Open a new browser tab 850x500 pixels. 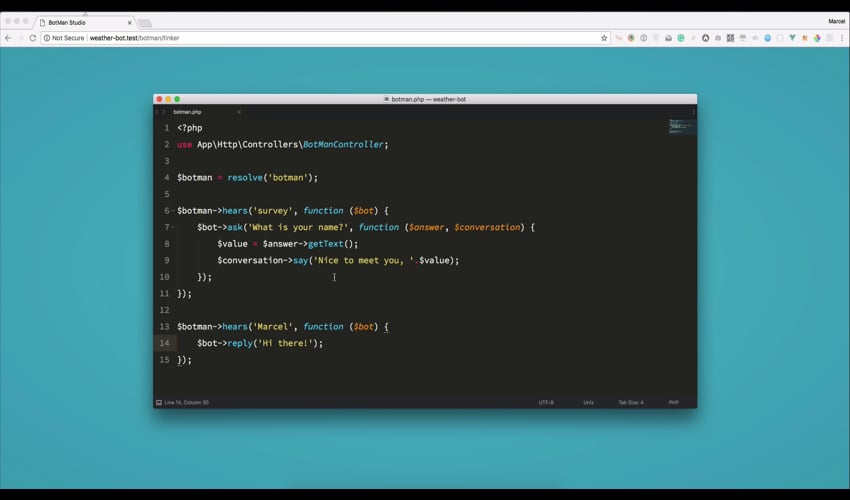coord(145,23)
